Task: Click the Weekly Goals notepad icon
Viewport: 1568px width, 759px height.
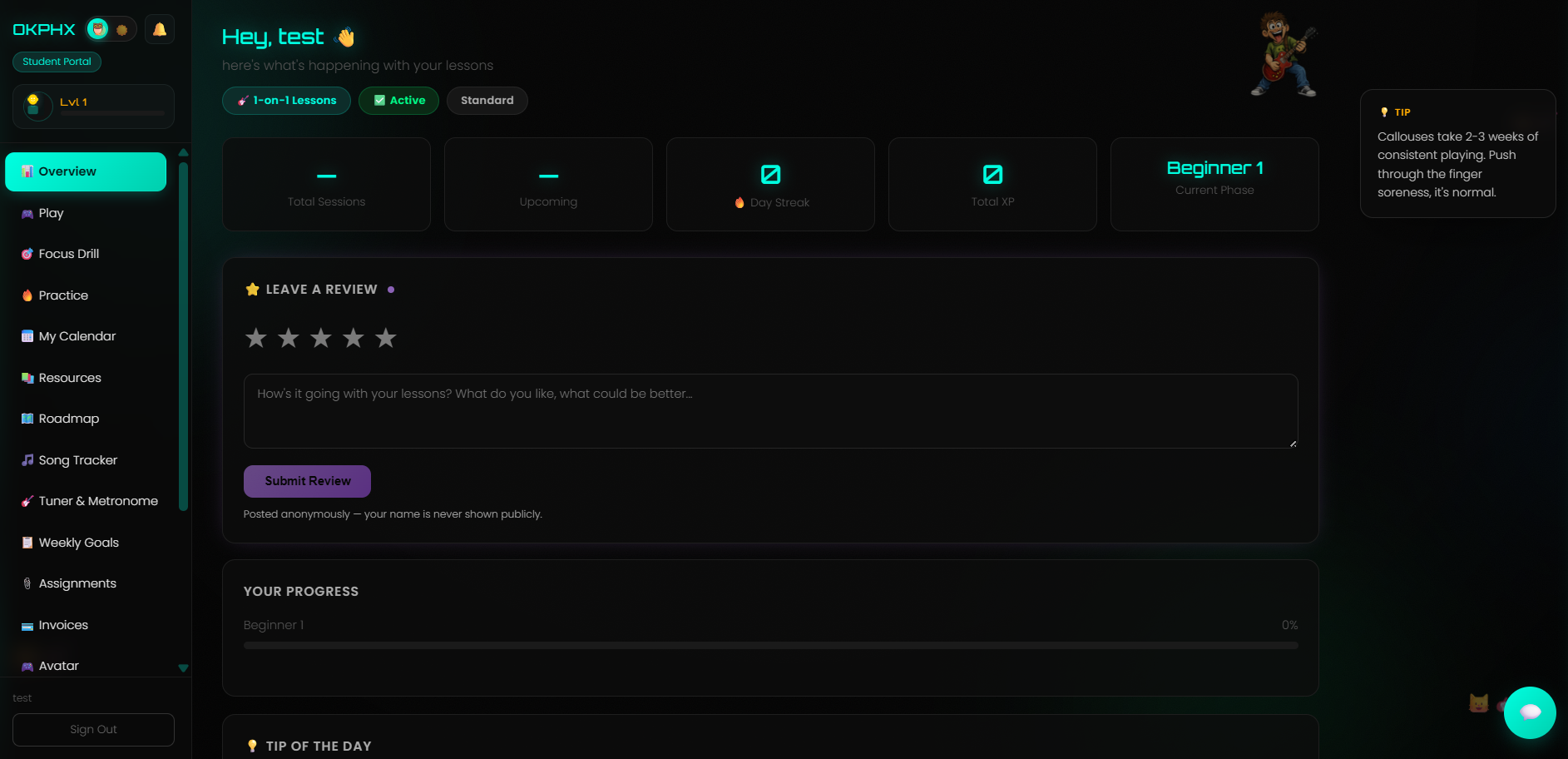Action: pyautogui.click(x=27, y=543)
